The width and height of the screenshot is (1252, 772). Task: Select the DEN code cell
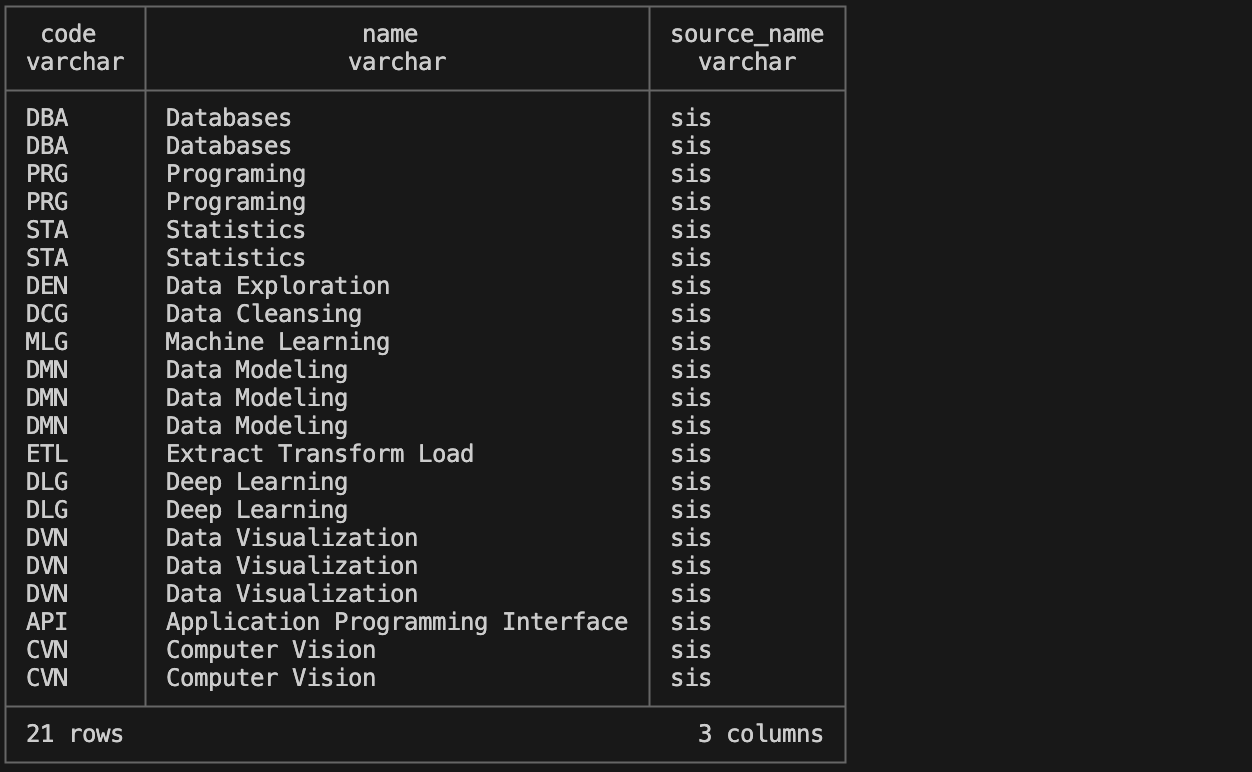click(47, 286)
